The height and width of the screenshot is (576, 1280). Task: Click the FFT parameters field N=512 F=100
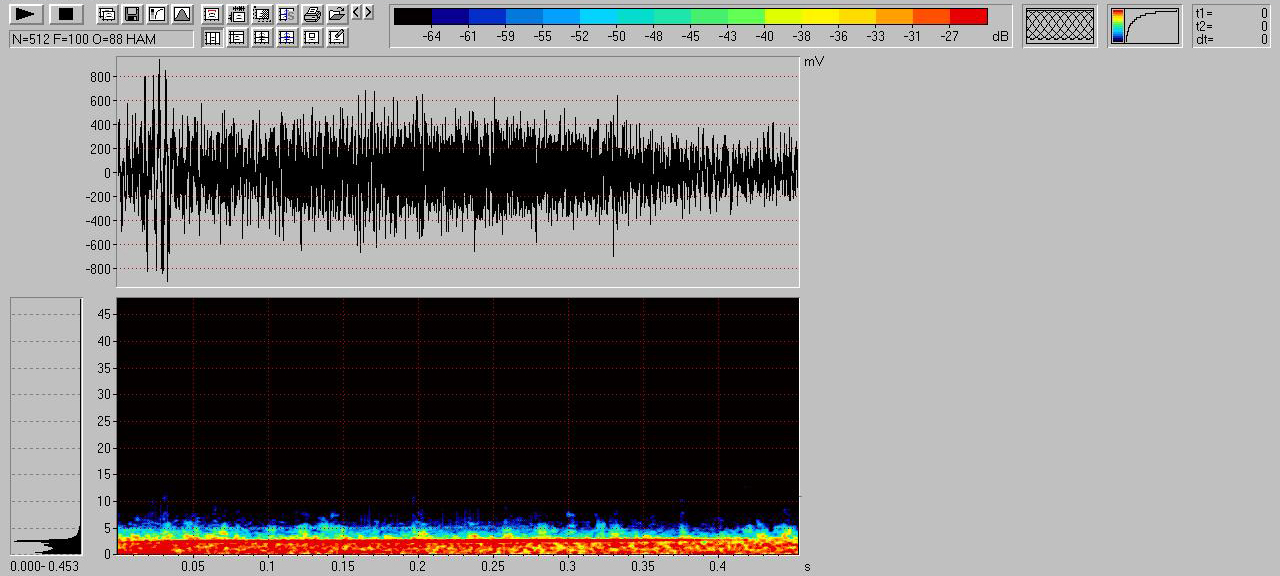point(101,39)
